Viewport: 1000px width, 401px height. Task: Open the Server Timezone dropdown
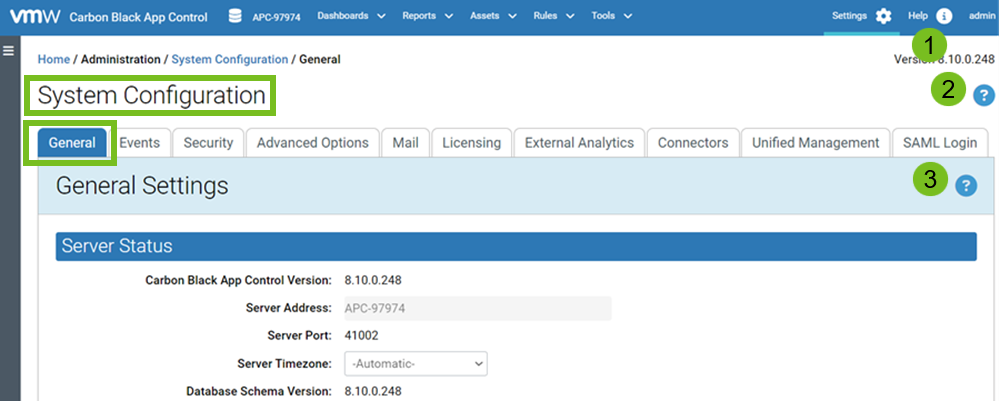(416, 364)
